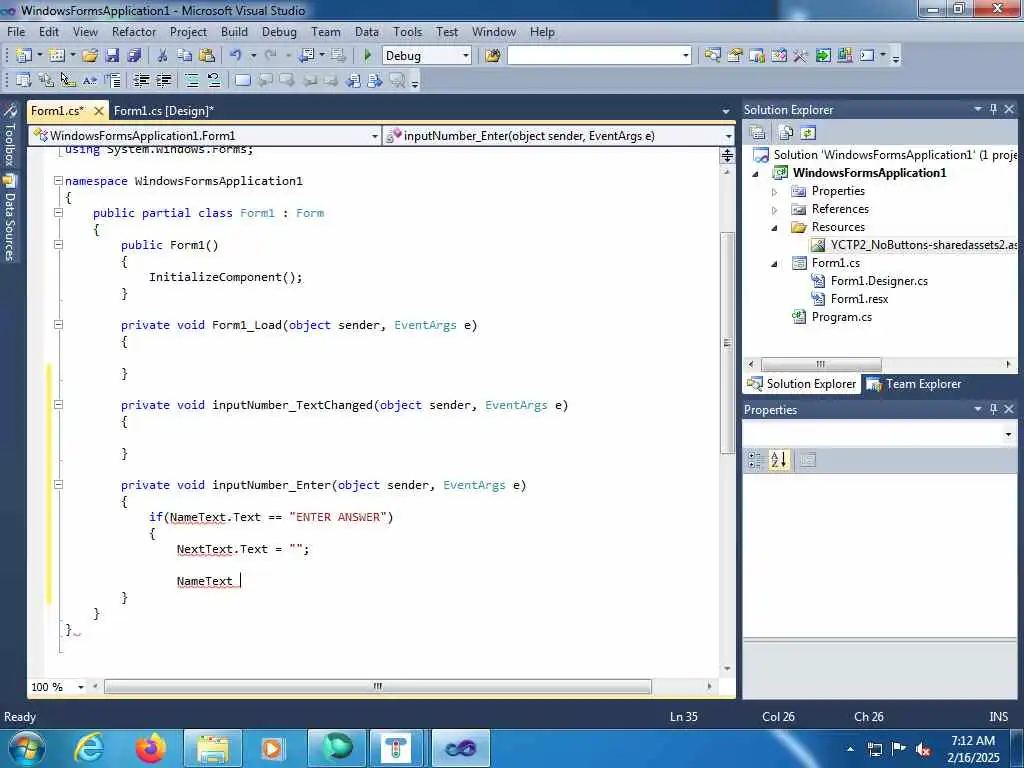Viewport: 1024px width, 768px height.
Task: Click the Cut scissors icon
Action: [163, 56]
